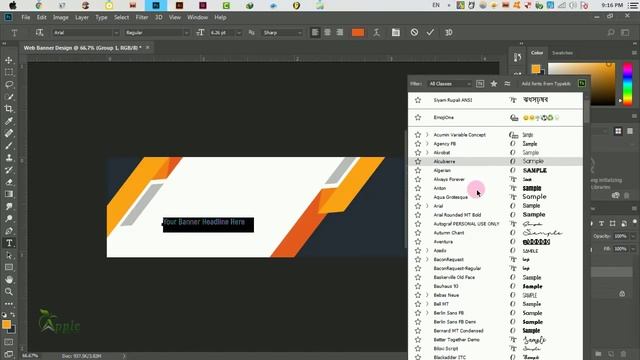Viewport: 640px width, 360px height.
Task: Expand the Arial font family
Action: (x=427, y=206)
